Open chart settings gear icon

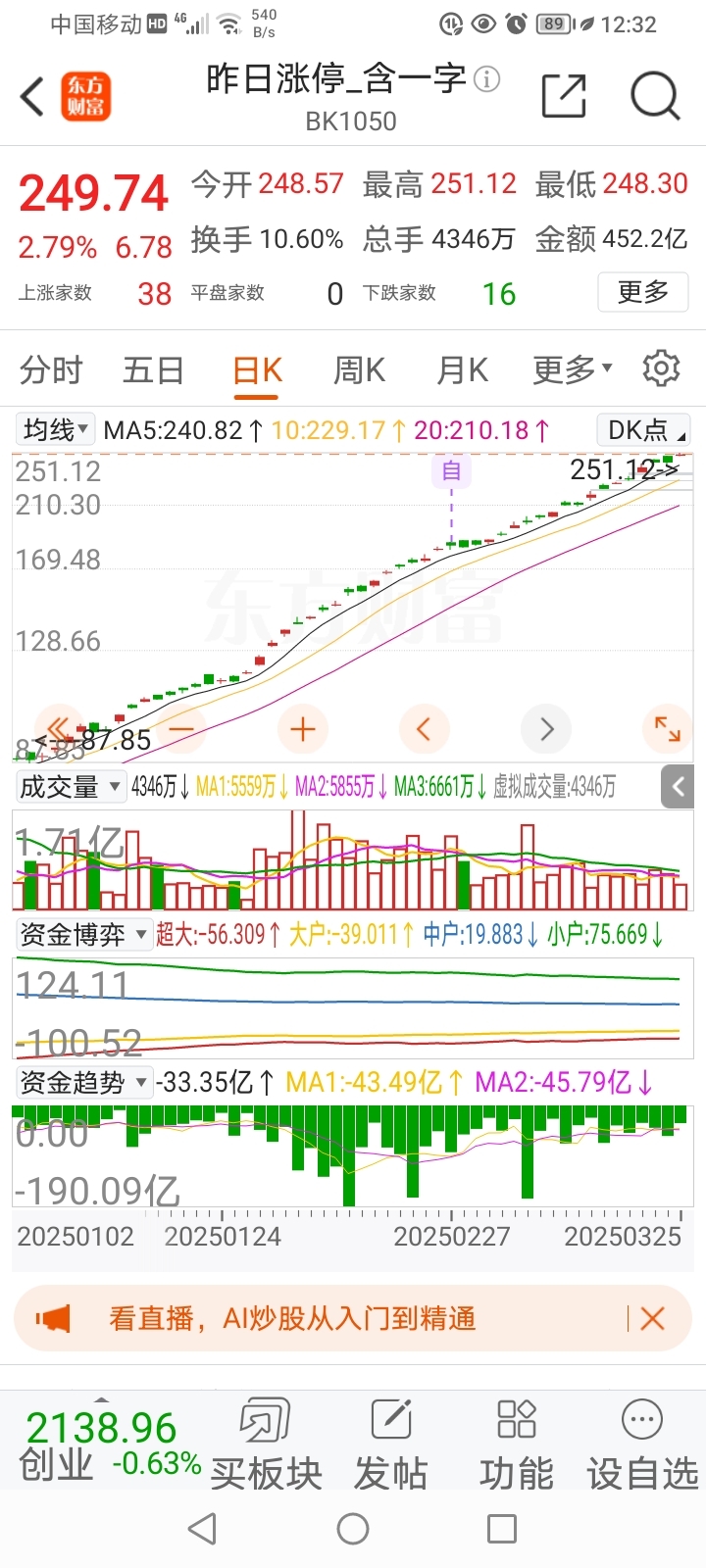point(661,368)
